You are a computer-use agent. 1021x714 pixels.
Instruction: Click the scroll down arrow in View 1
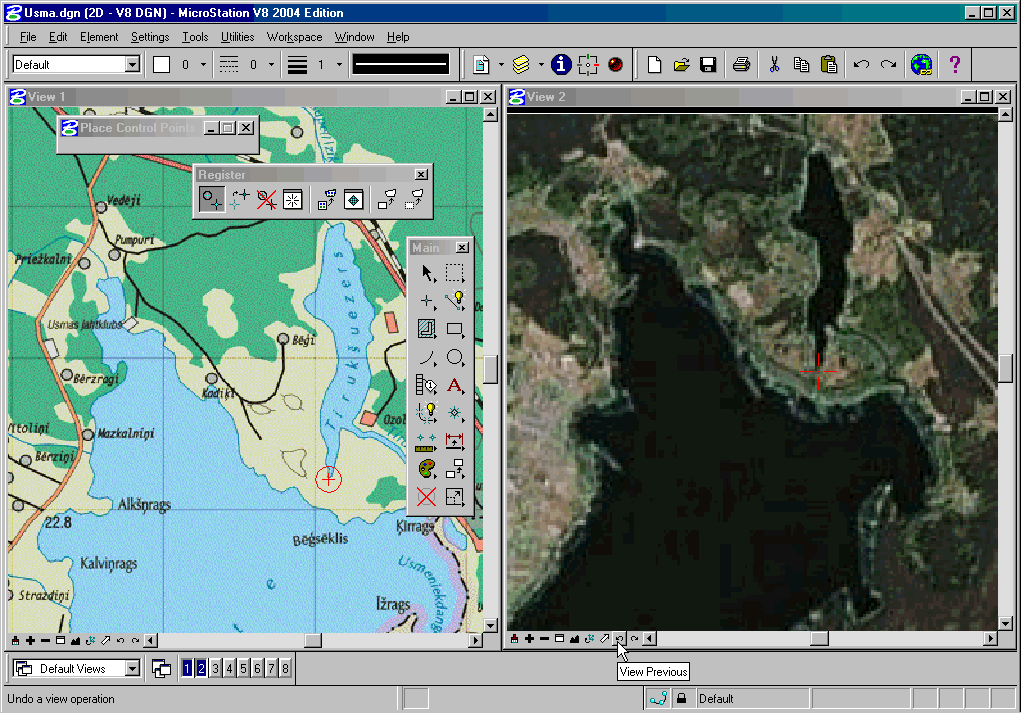[x=491, y=625]
